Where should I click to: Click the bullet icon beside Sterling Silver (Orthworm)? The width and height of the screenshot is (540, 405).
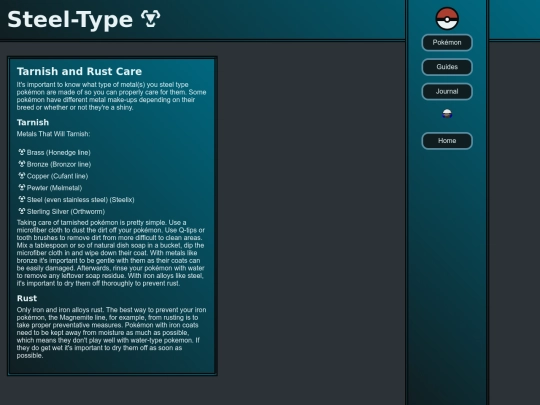[22, 211]
